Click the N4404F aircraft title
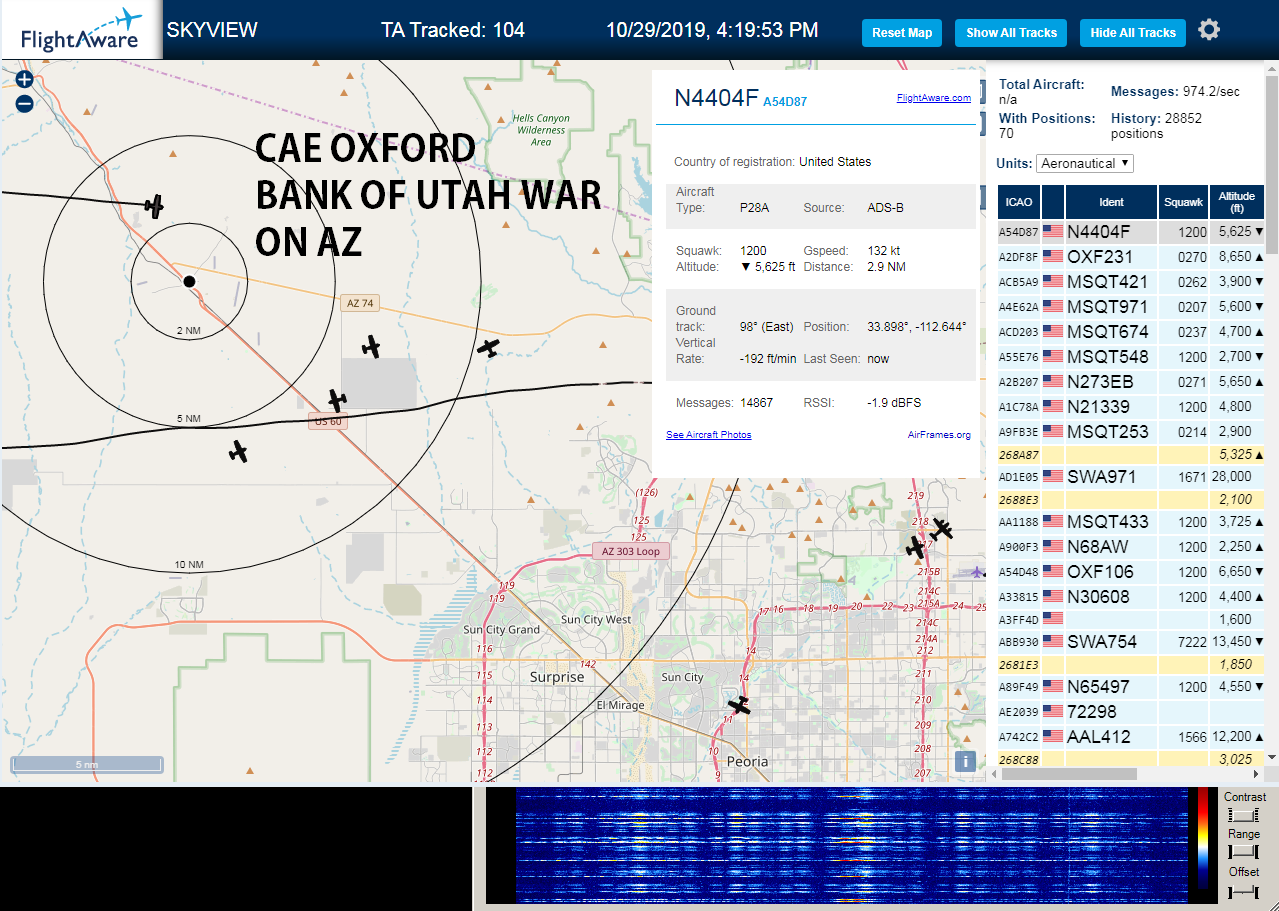Image resolution: width=1279 pixels, height=911 pixels. point(716,97)
